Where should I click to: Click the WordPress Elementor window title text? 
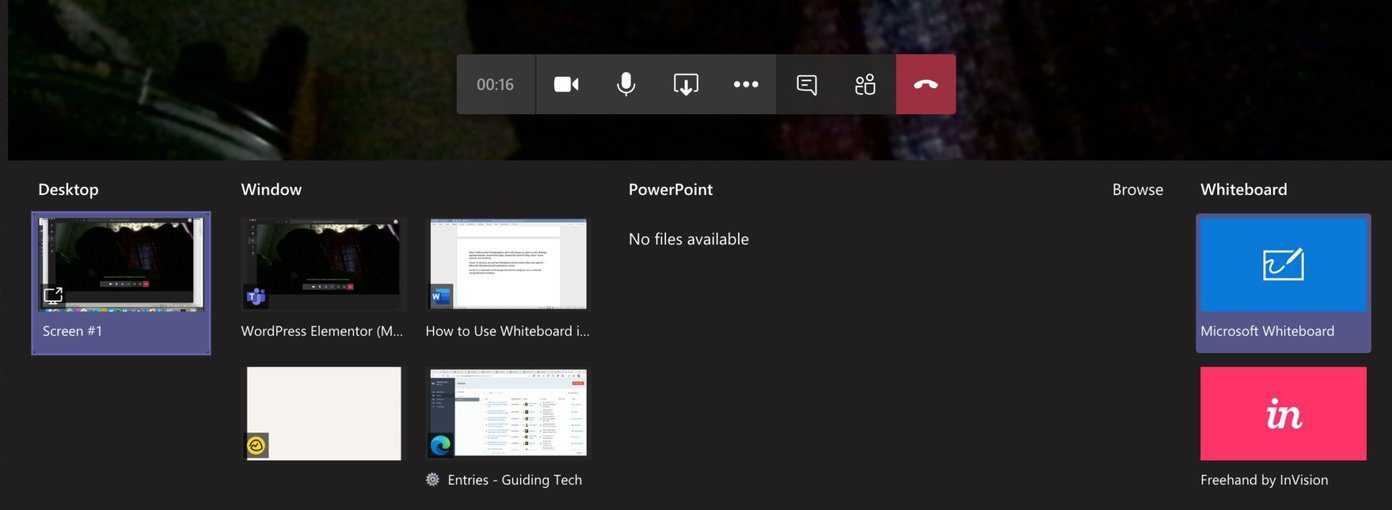coord(322,331)
